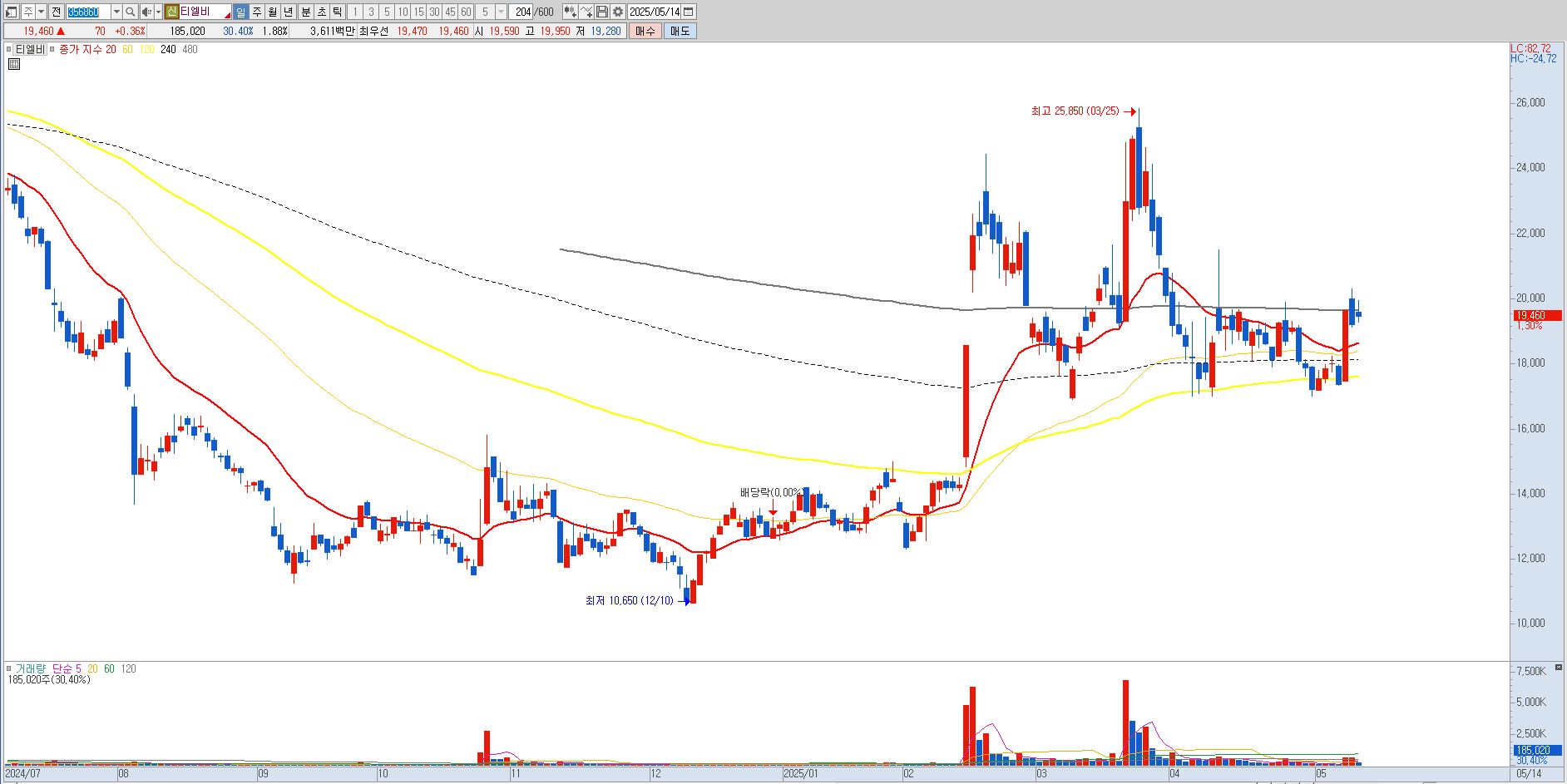
Task: Click the 전 button
Action: tap(56, 12)
